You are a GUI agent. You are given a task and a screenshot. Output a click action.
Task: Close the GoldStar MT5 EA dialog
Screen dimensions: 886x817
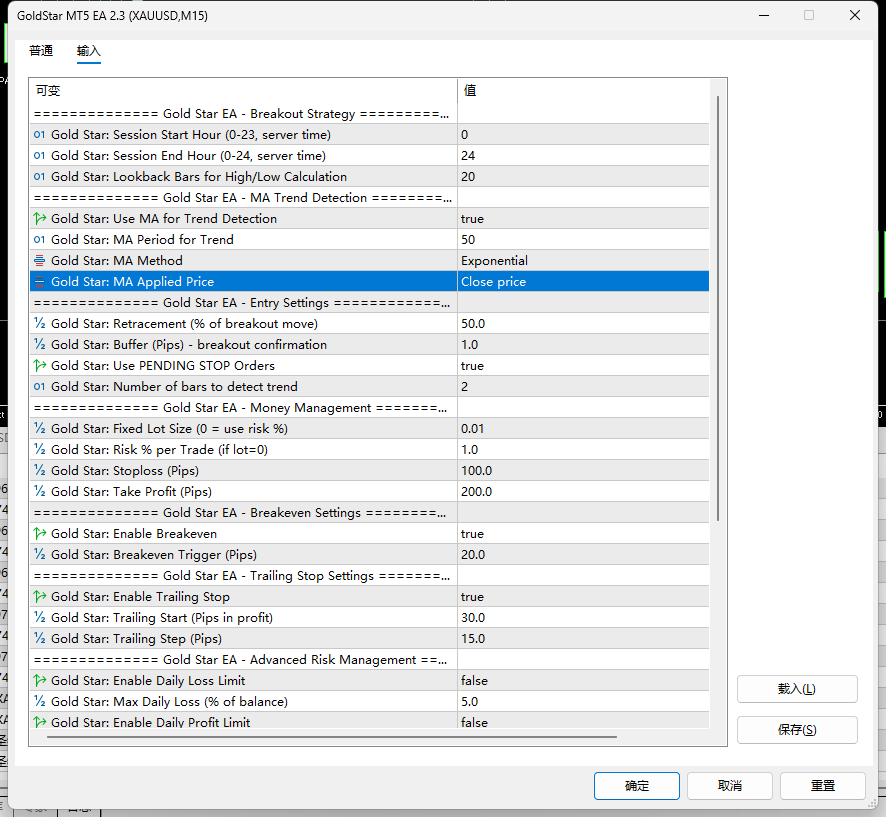pyautogui.click(x=855, y=15)
